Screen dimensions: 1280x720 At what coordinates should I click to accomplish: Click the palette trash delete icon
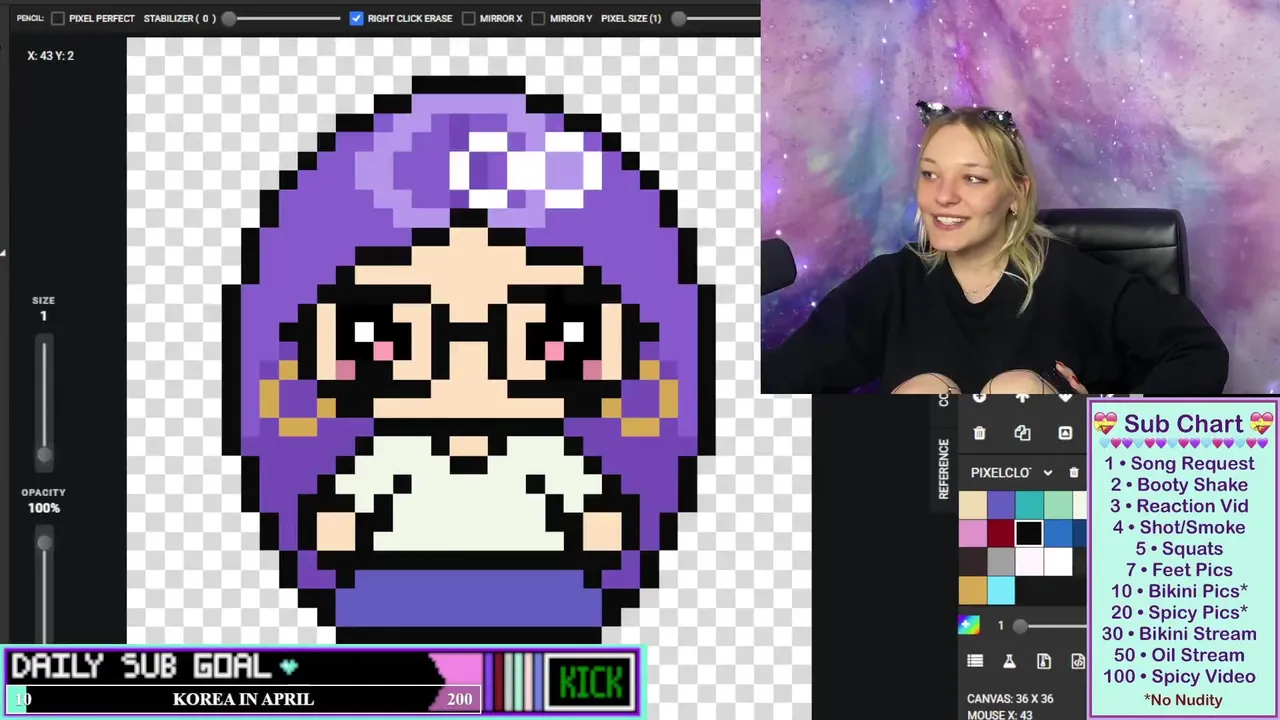click(1074, 472)
